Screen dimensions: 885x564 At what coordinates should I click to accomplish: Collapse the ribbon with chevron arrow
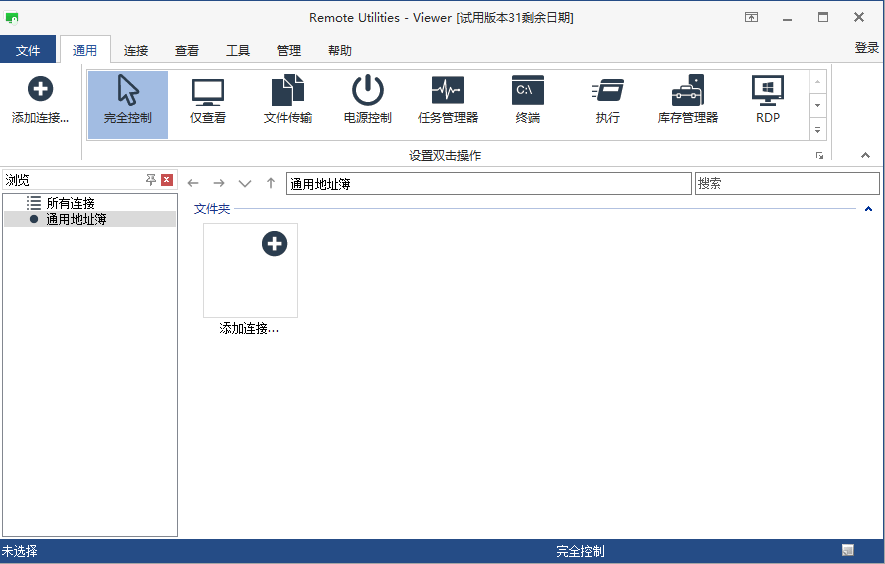865,155
